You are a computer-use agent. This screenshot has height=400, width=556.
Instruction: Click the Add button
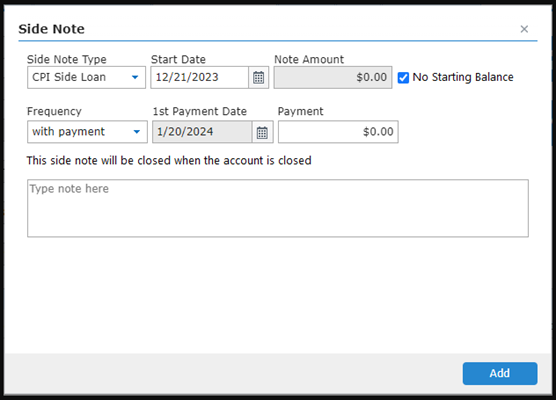coord(500,373)
